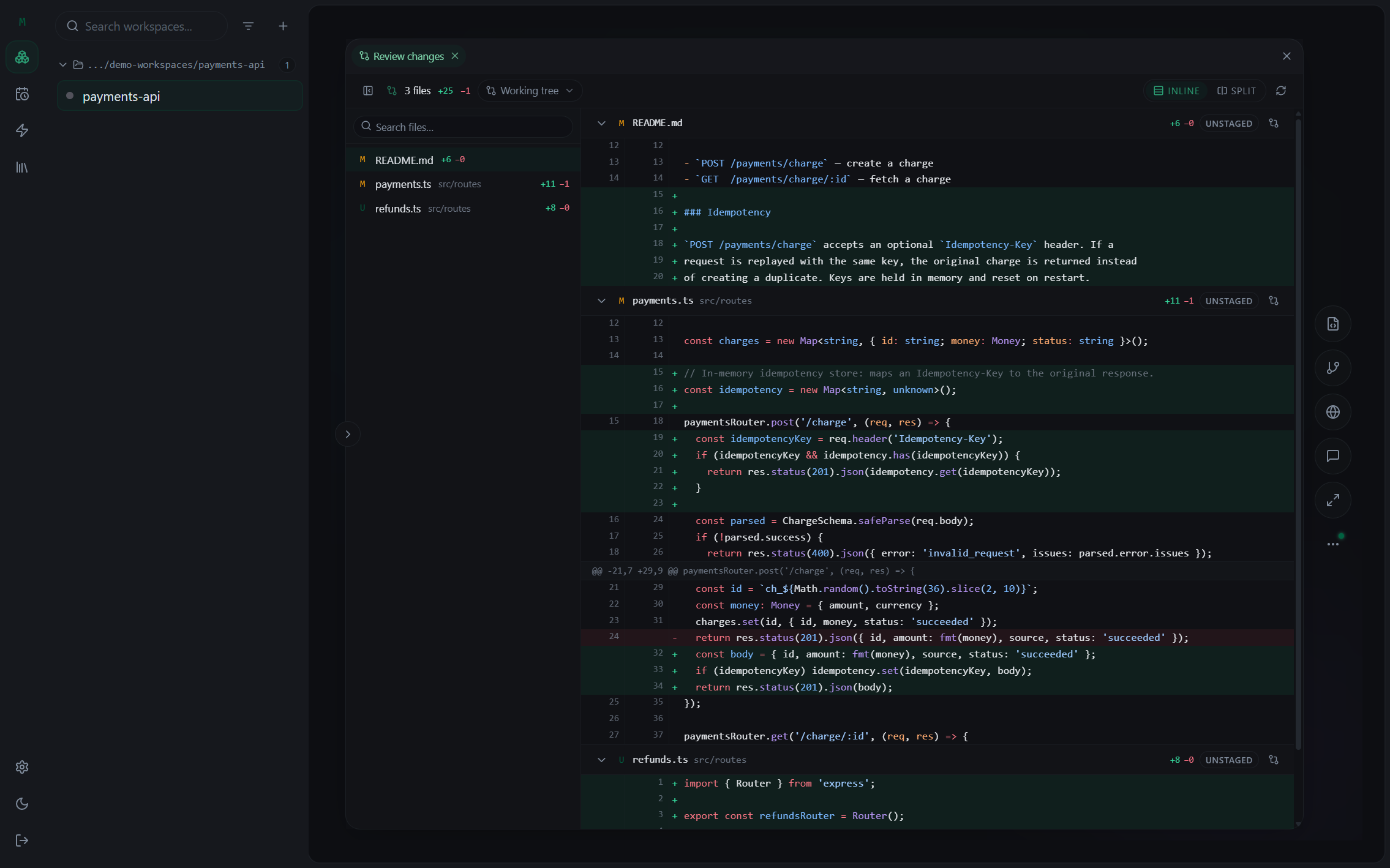Click the git compare icon for README.md
Viewport: 1390px width, 868px height.
pyautogui.click(x=1274, y=123)
